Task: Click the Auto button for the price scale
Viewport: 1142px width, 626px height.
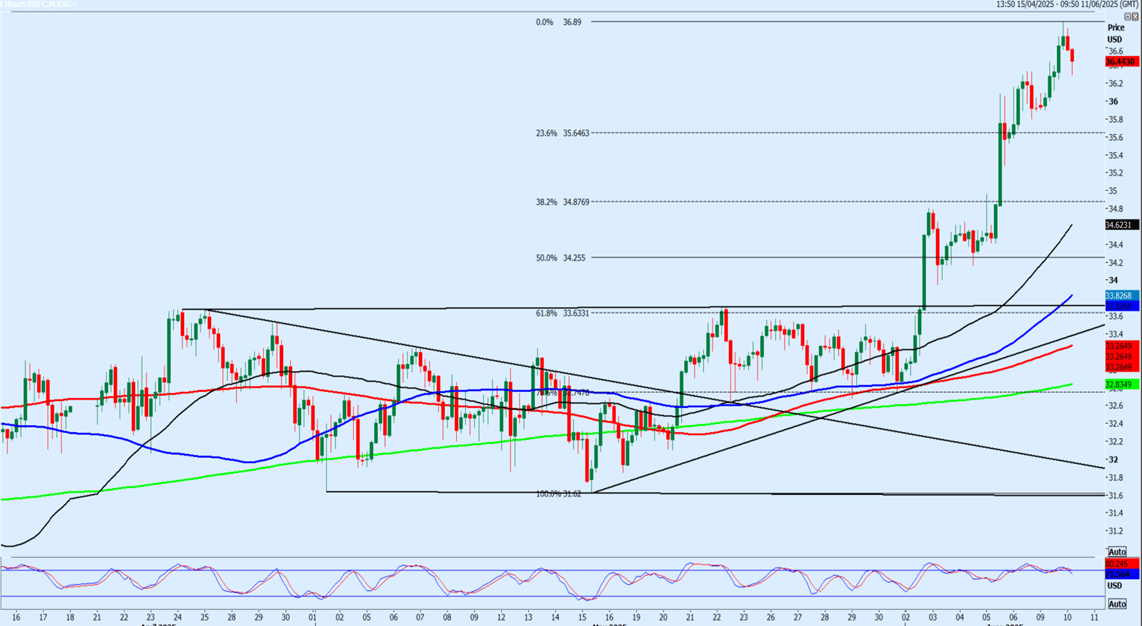Action: pos(1117,552)
